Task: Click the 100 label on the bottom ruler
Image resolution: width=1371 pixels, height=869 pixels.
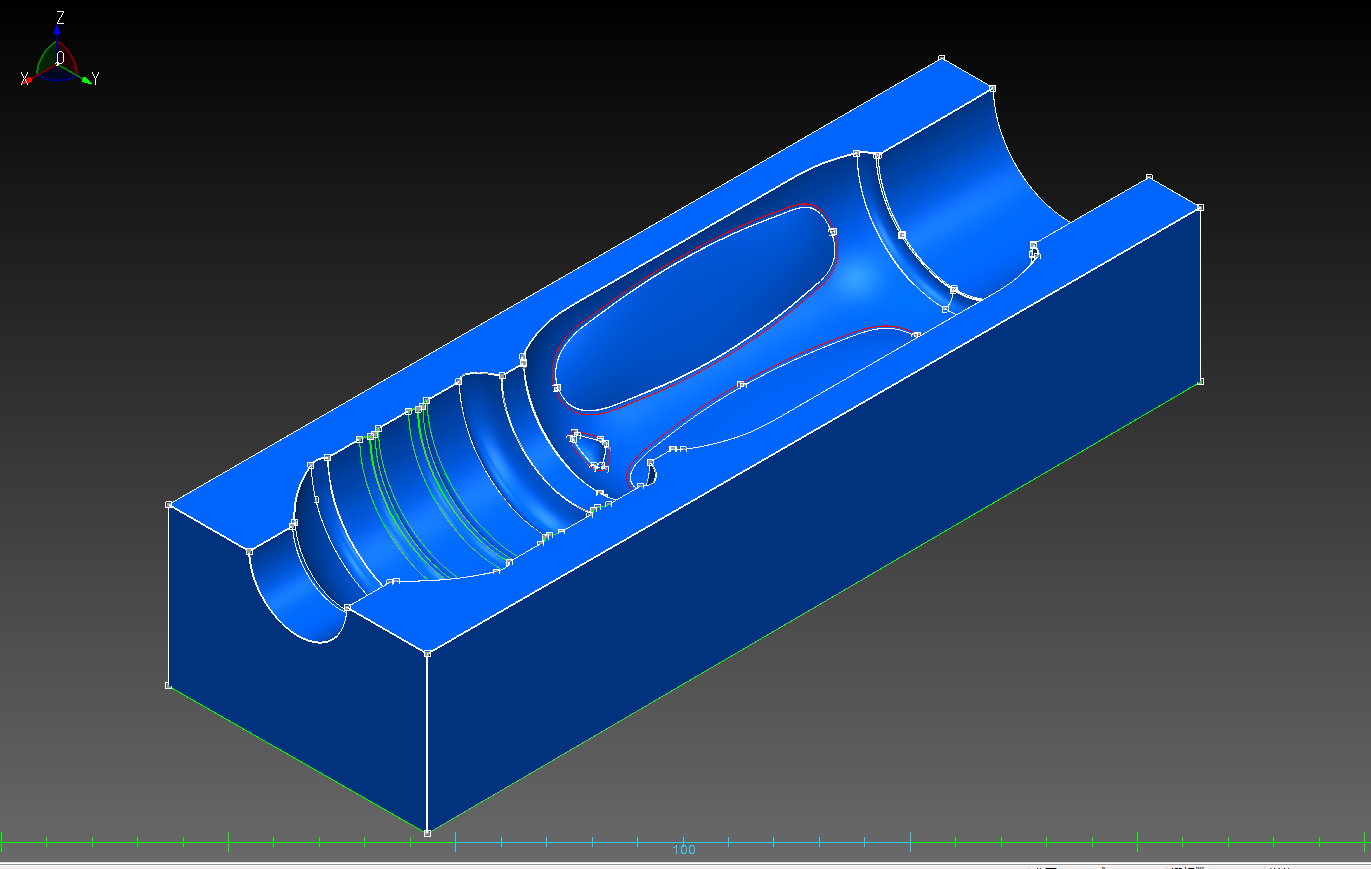Action: pyautogui.click(x=684, y=850)
